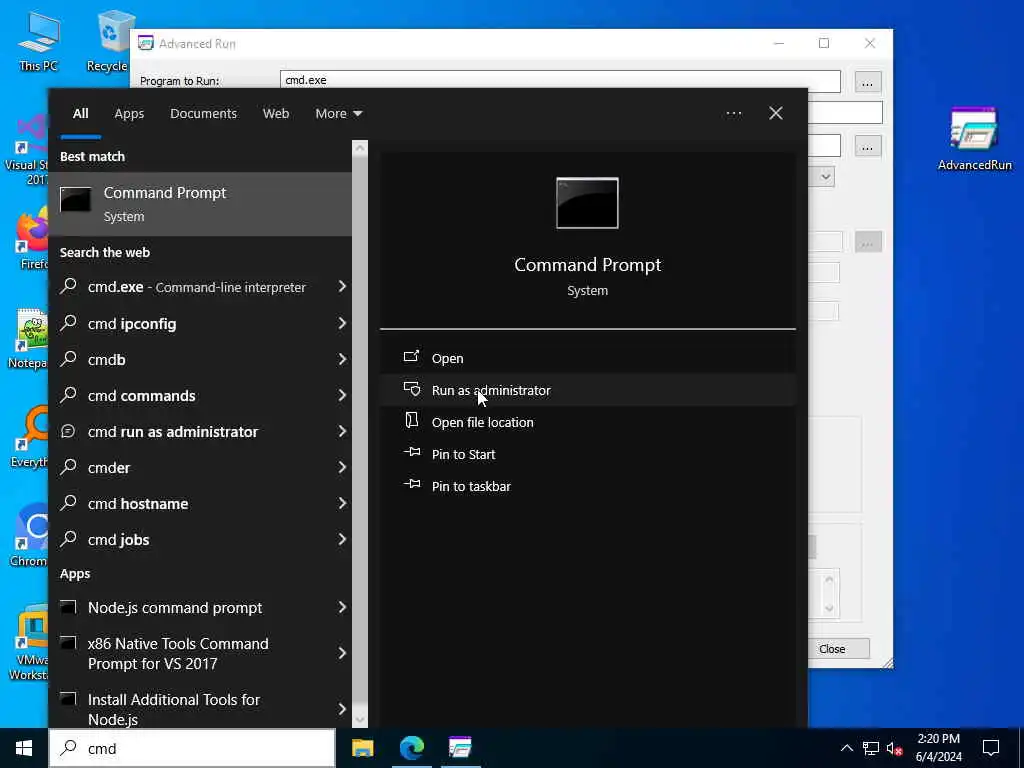Choose Open for Command Prompt
This screenshot has height=768, width=1024.
(x=587, y=358)
